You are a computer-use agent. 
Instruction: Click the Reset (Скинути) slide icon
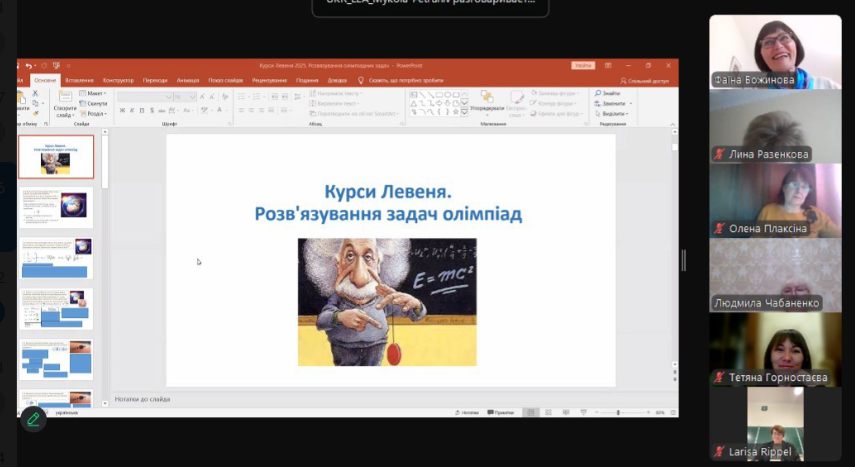tap(93, 104)
